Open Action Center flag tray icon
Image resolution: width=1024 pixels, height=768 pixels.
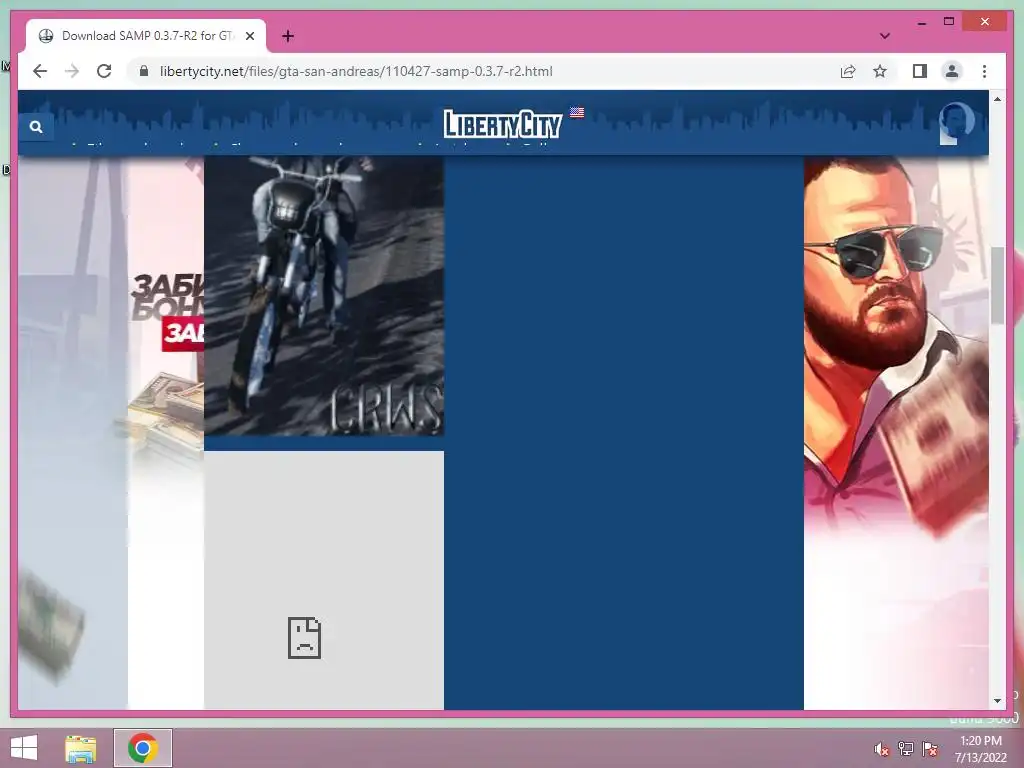[x=930, y=749]
